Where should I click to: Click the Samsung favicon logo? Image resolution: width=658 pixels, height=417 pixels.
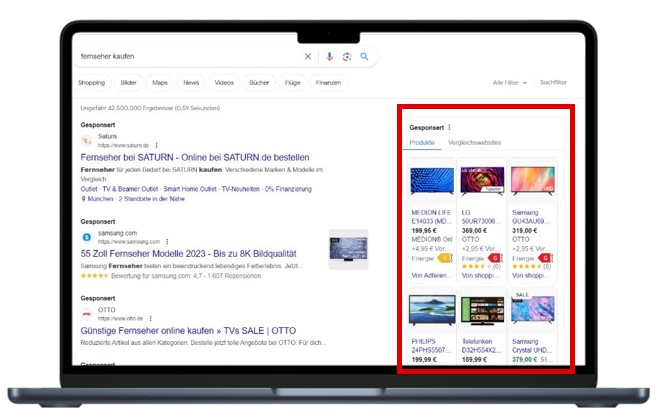[x=87, y=238]
